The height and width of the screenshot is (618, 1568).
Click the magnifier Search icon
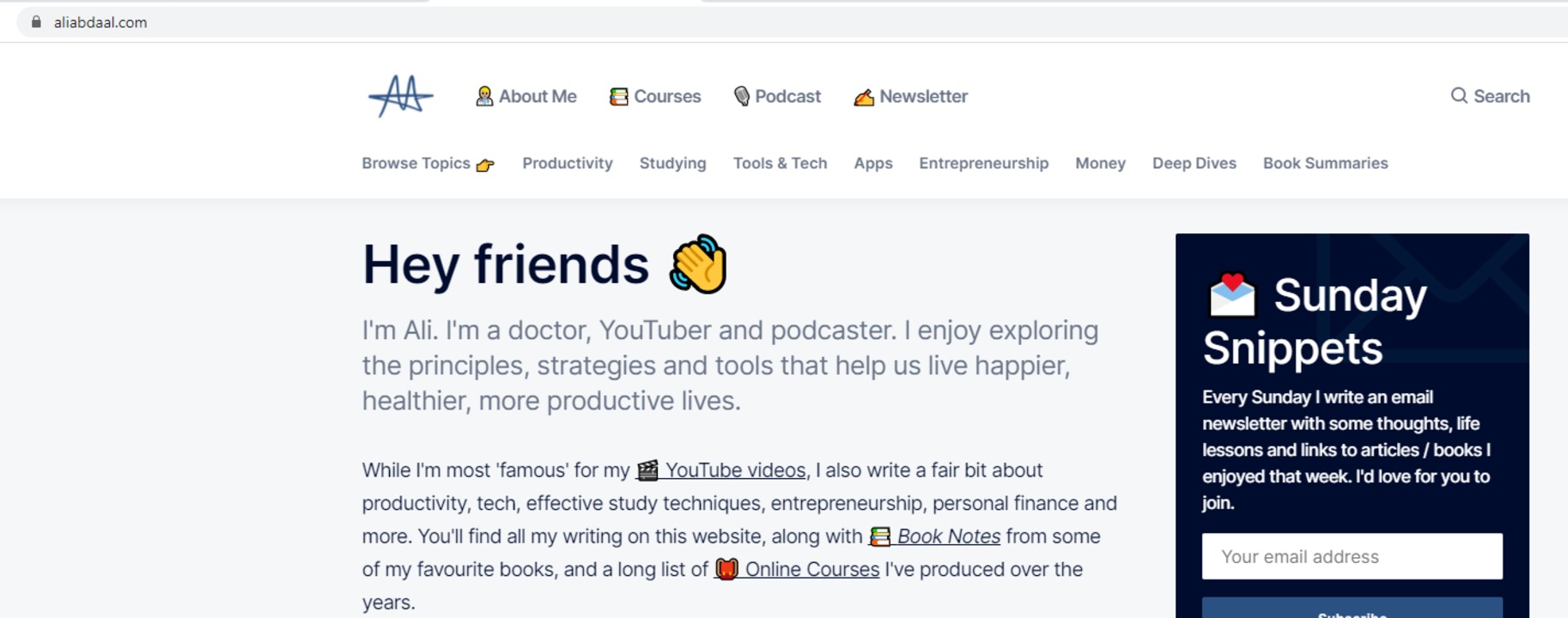pyautogui.click(x=1459, y=95)
